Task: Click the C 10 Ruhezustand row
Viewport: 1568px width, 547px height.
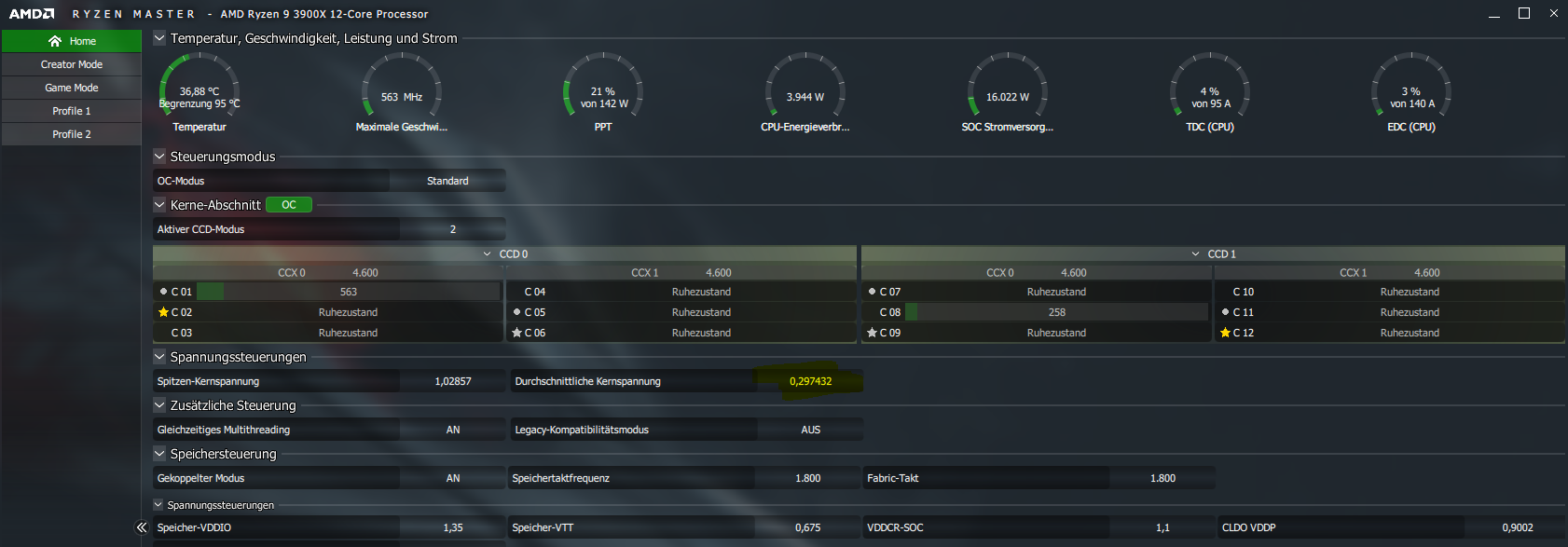Action: [x=1390, y=292]
